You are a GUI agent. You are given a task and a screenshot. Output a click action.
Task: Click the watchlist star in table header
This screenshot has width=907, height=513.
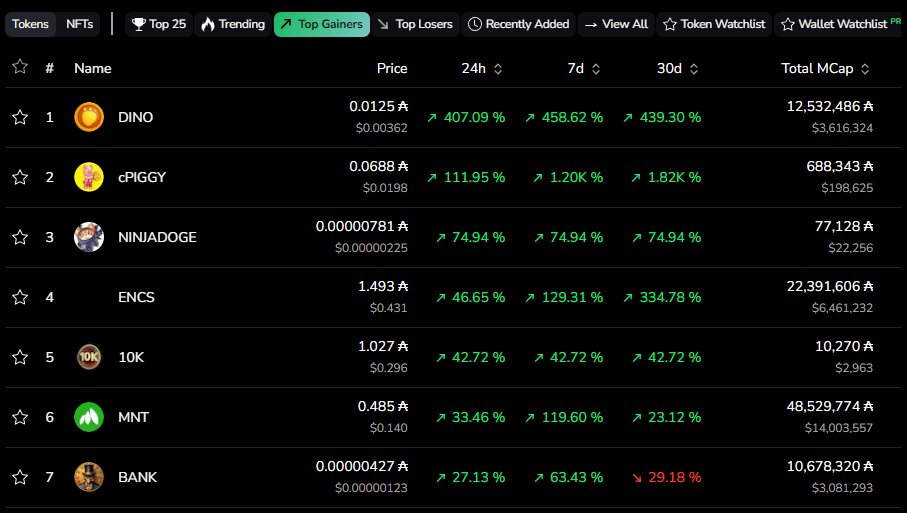tap(20, 67)
